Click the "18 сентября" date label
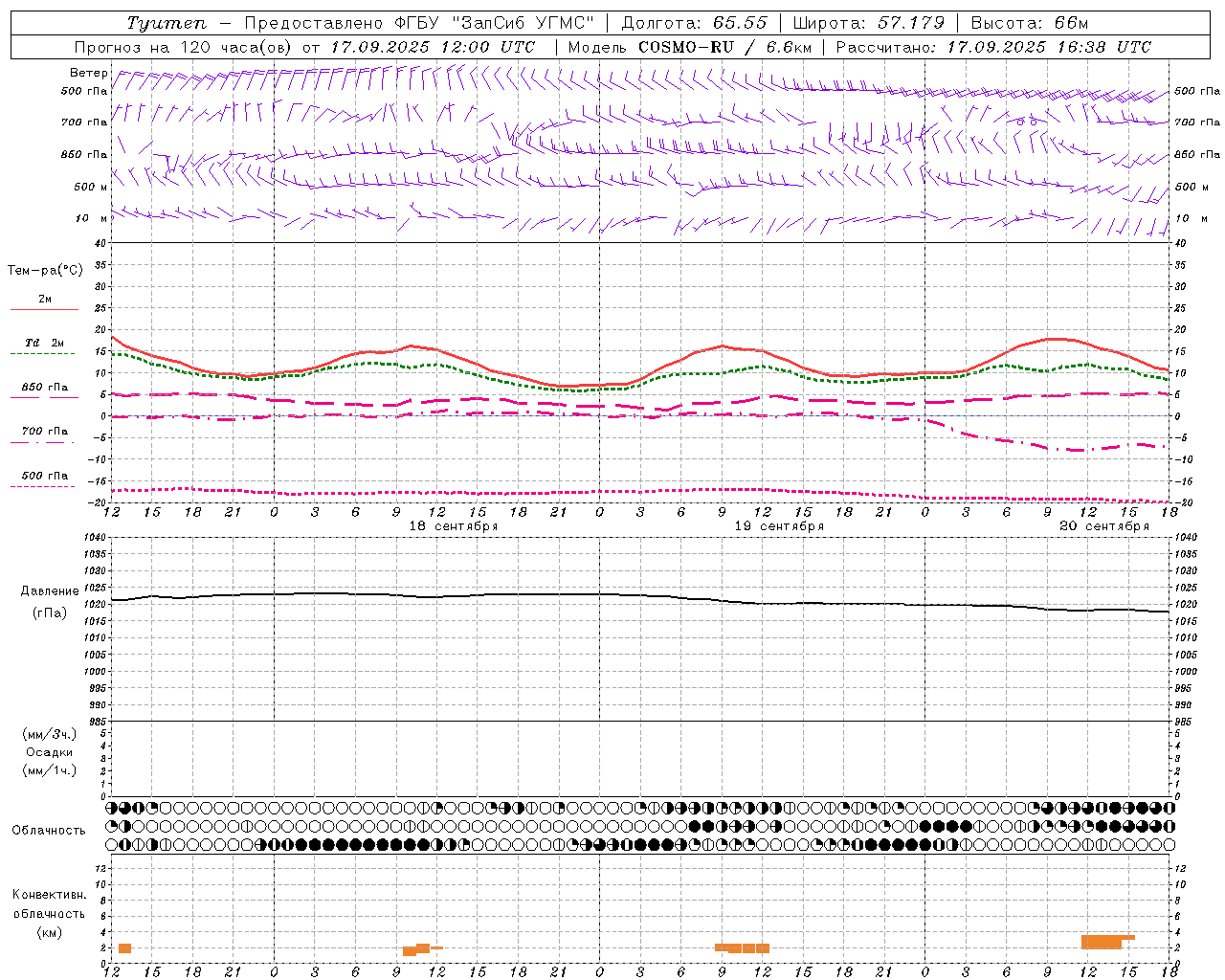This screenshot has height=980, width=1225. 454,526
